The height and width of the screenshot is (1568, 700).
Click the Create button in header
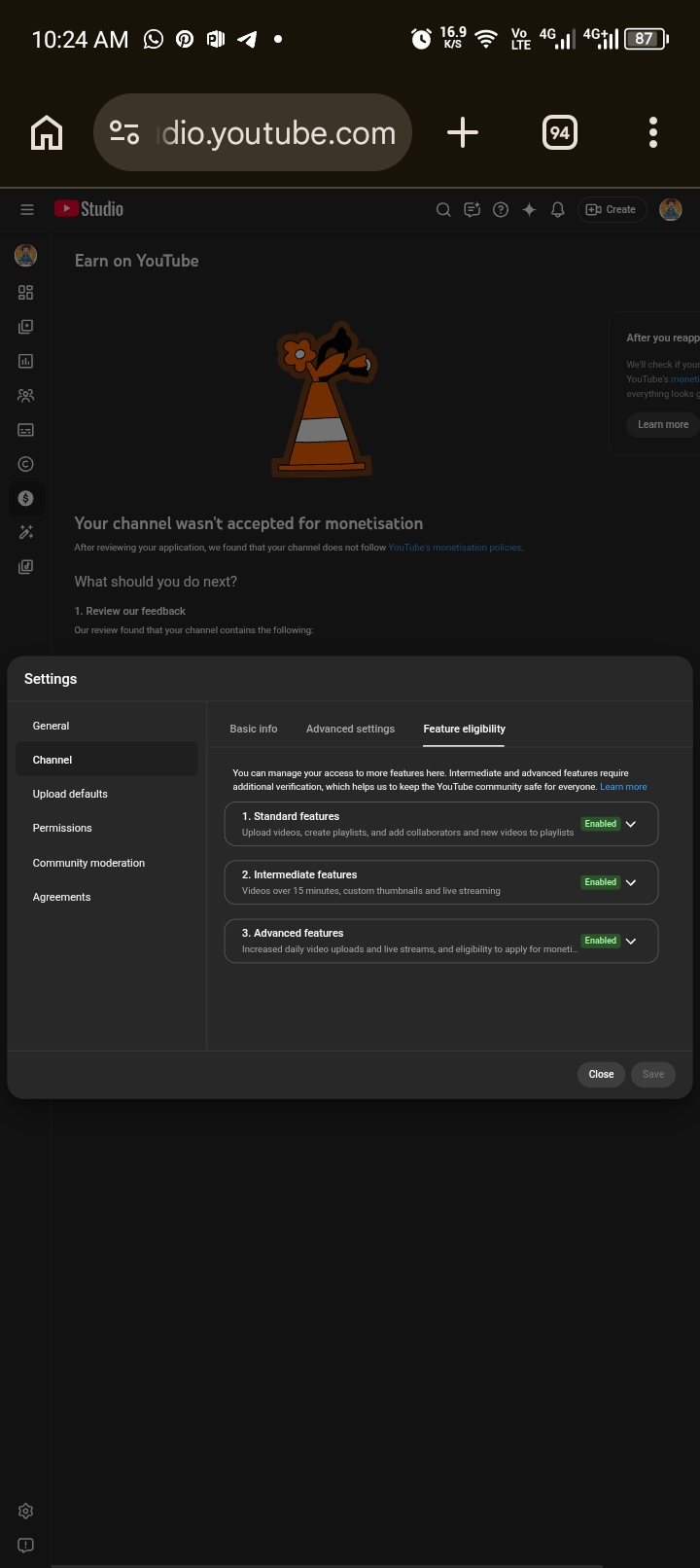coord(612,209)
